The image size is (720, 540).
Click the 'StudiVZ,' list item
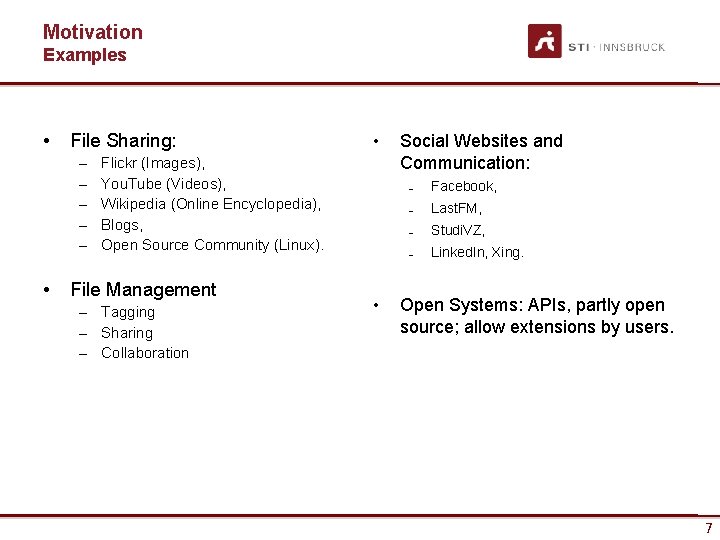point(458,230)
